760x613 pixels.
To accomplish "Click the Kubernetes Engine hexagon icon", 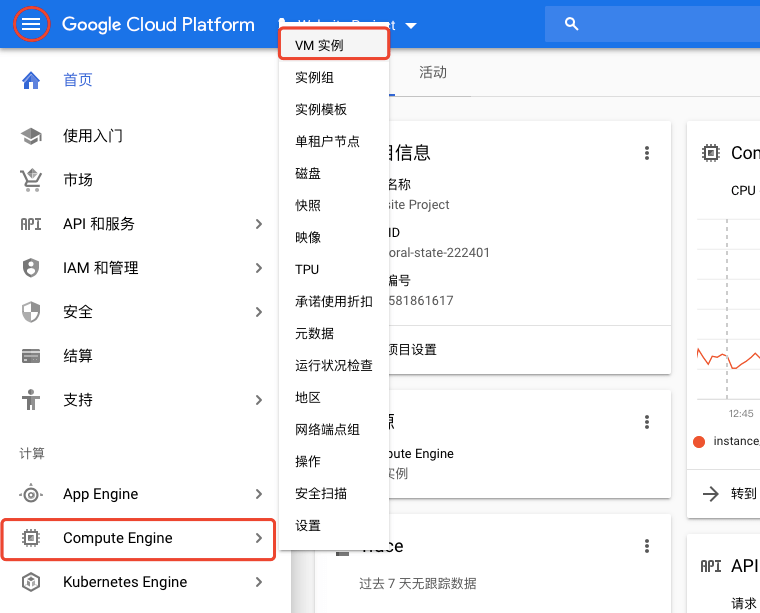I will [31, 582].
